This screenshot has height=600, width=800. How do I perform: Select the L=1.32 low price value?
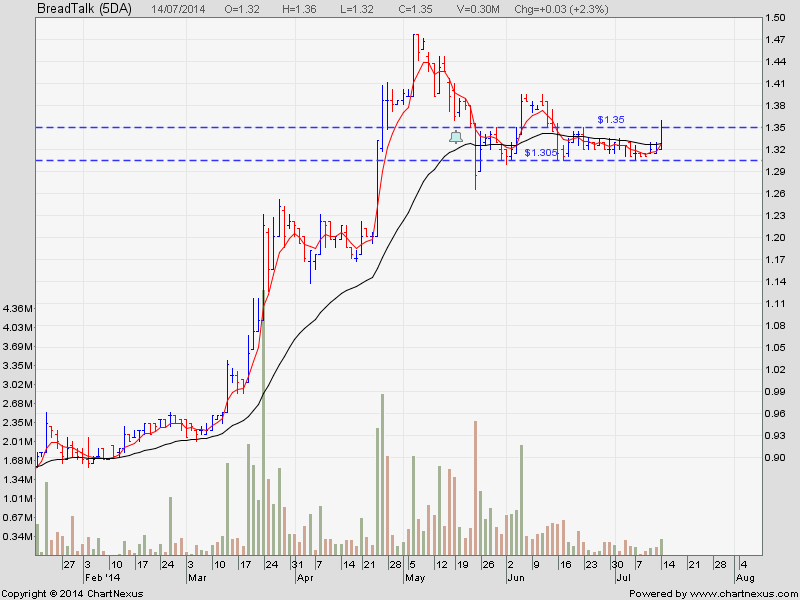[x=356, y=9]
